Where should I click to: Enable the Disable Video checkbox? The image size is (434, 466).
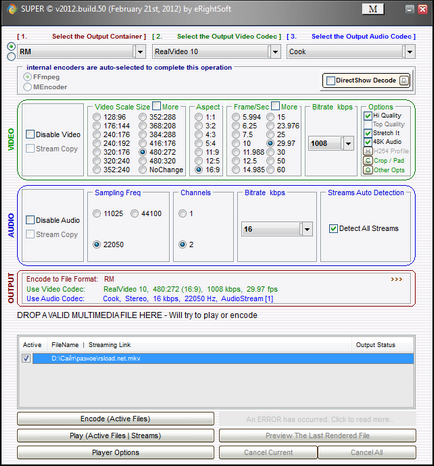tap(30, 134)
